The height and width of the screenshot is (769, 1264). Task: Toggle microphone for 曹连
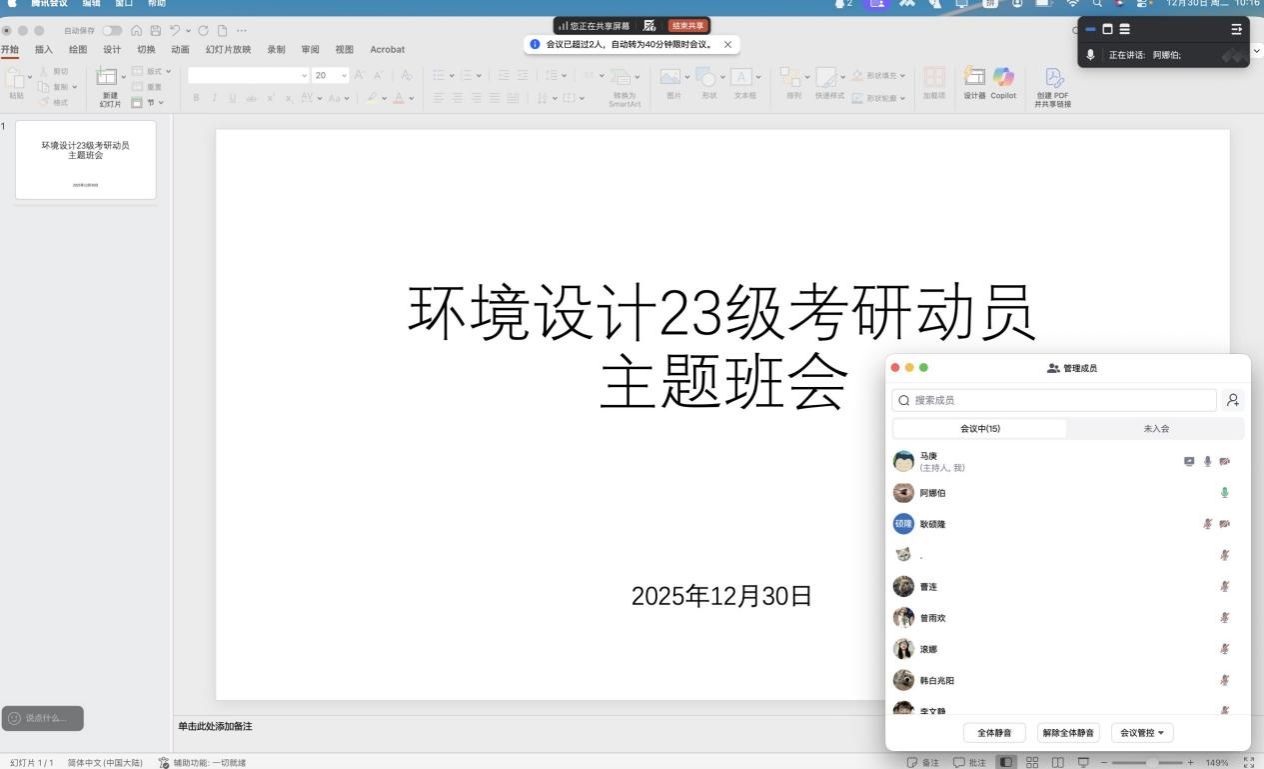(1225, 587)
